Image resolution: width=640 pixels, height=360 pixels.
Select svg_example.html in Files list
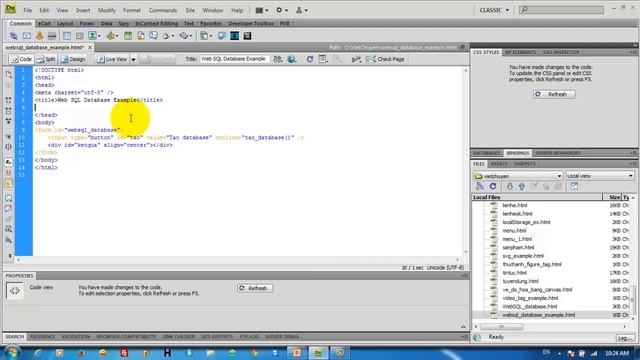(523, 256)
